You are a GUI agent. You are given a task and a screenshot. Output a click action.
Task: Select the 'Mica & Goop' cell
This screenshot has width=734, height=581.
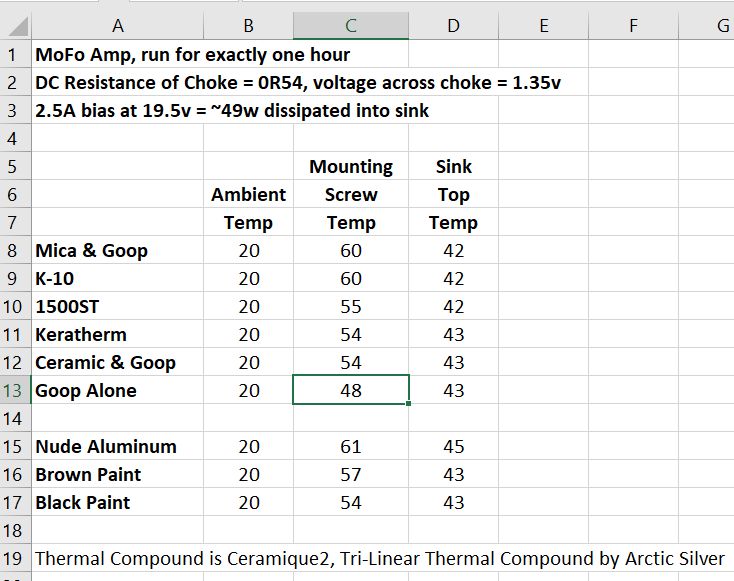click(117, 250)
